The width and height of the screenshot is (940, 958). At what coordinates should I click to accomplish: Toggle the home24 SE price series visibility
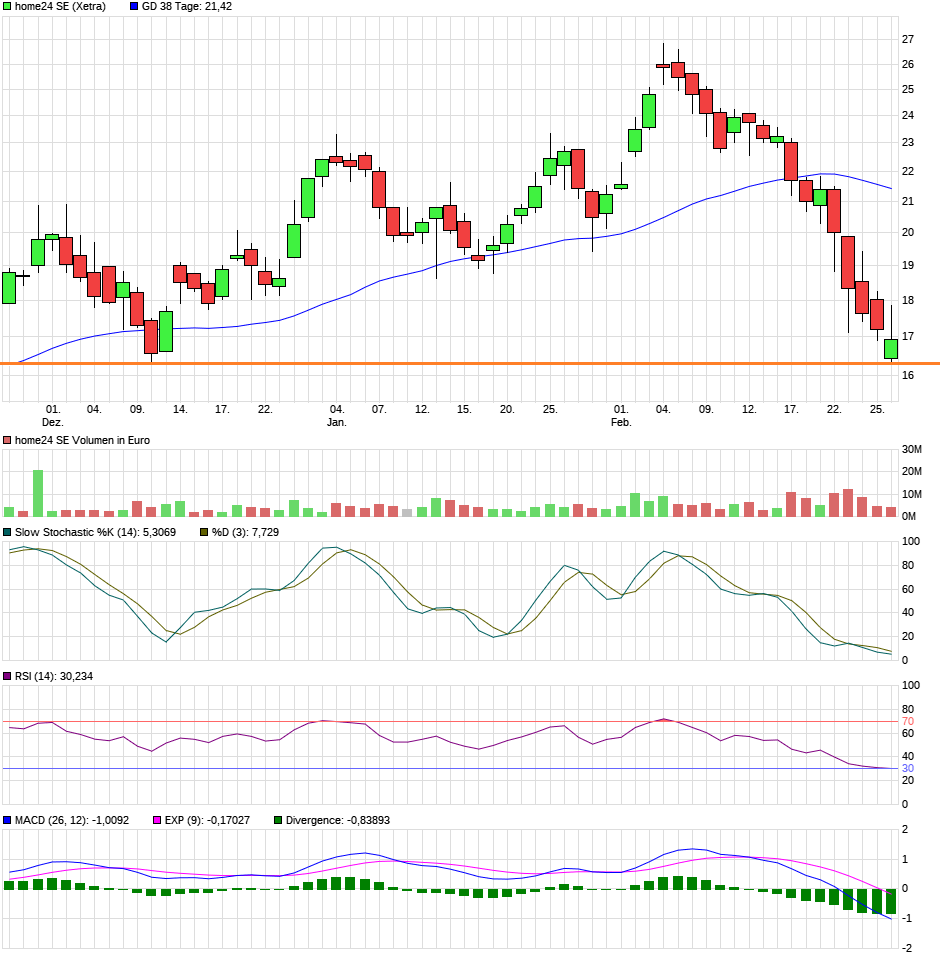tap(8, 8)
